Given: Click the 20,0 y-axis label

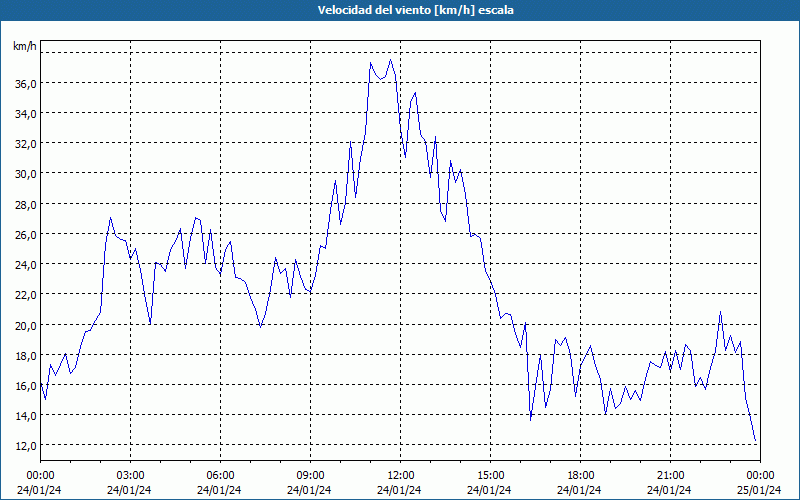Looking at the screenshot, I should pos(26,326).
